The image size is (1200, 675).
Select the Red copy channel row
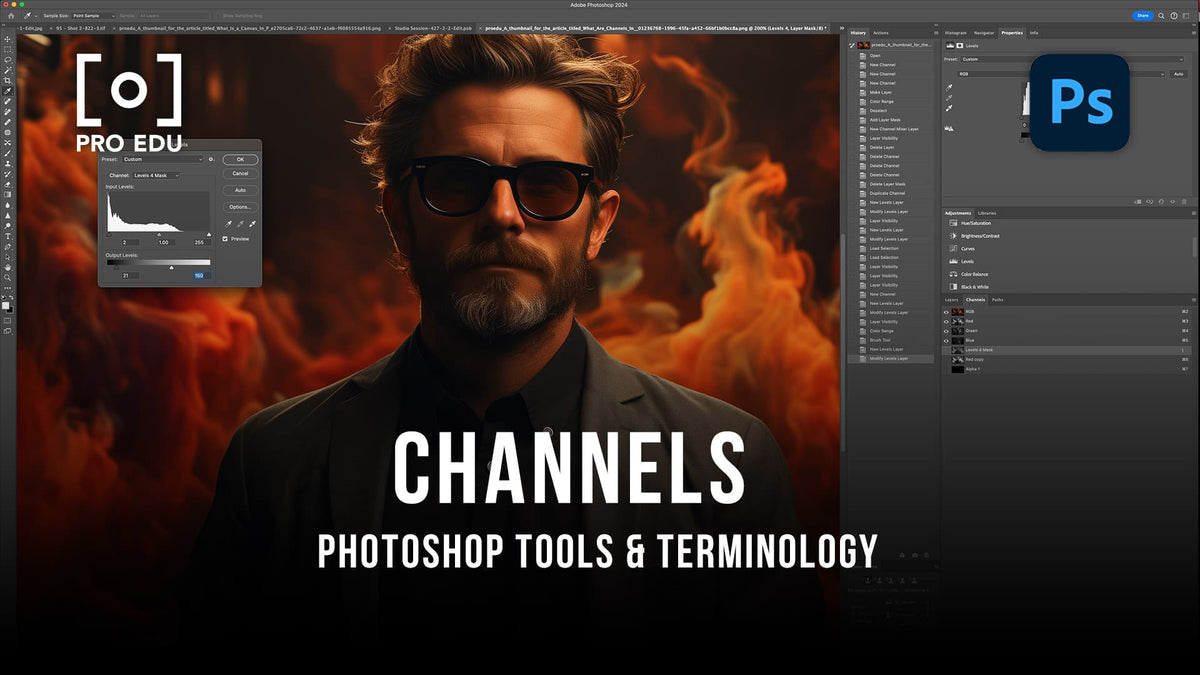coord(1069,359)
